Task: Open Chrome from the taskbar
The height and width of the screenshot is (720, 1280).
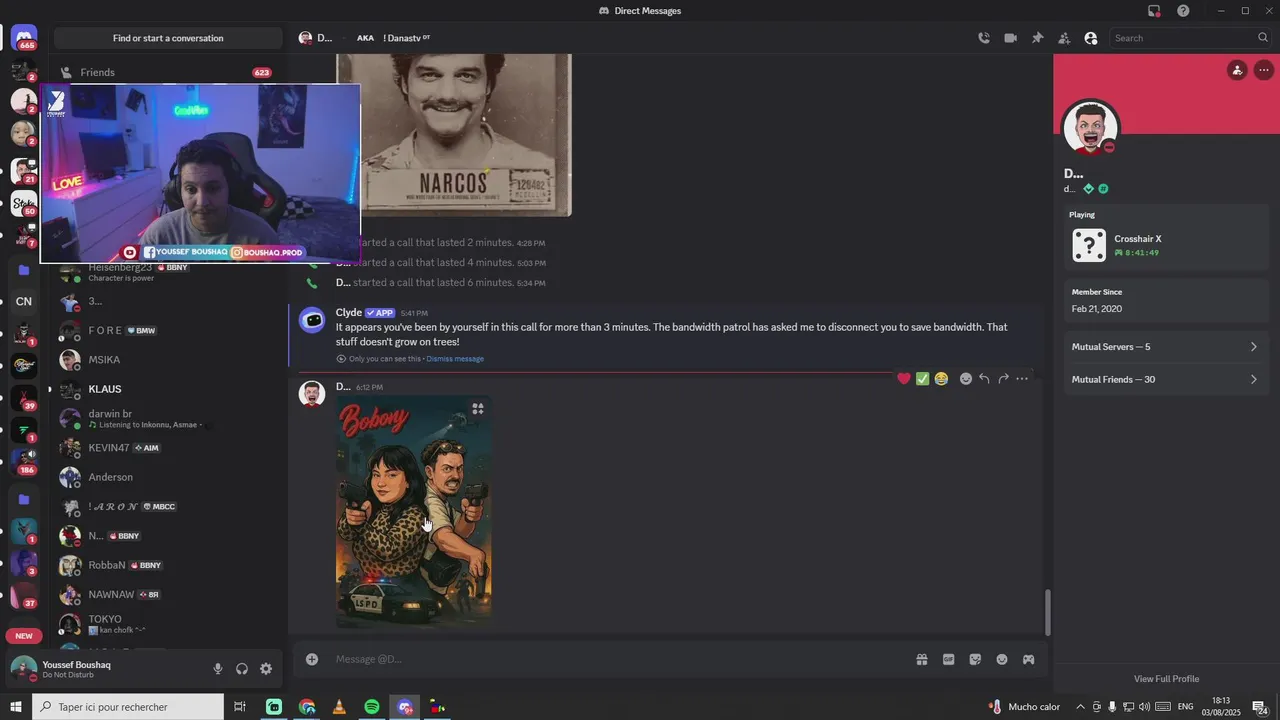Action: pyautogui.click(x=307, y=707)
